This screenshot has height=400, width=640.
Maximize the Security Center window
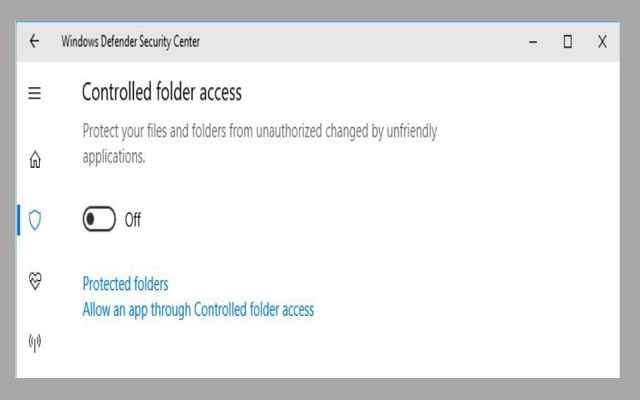[567, 42]
